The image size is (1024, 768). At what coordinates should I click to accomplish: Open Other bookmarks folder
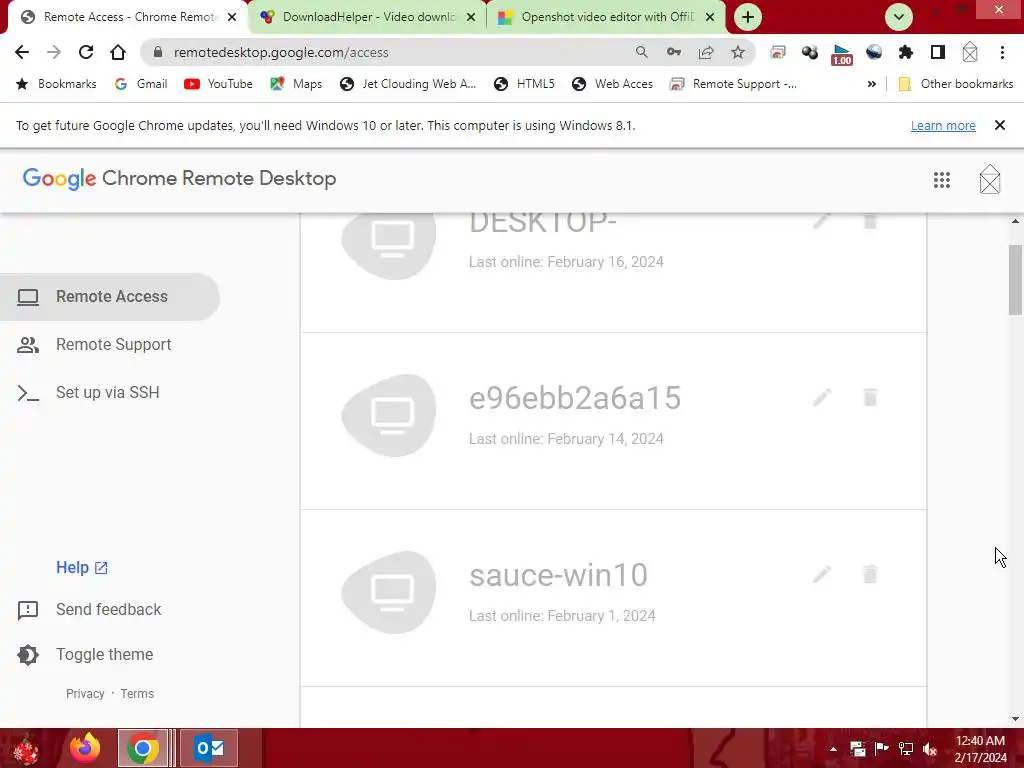pyautogui.click(x=955, y=84)
